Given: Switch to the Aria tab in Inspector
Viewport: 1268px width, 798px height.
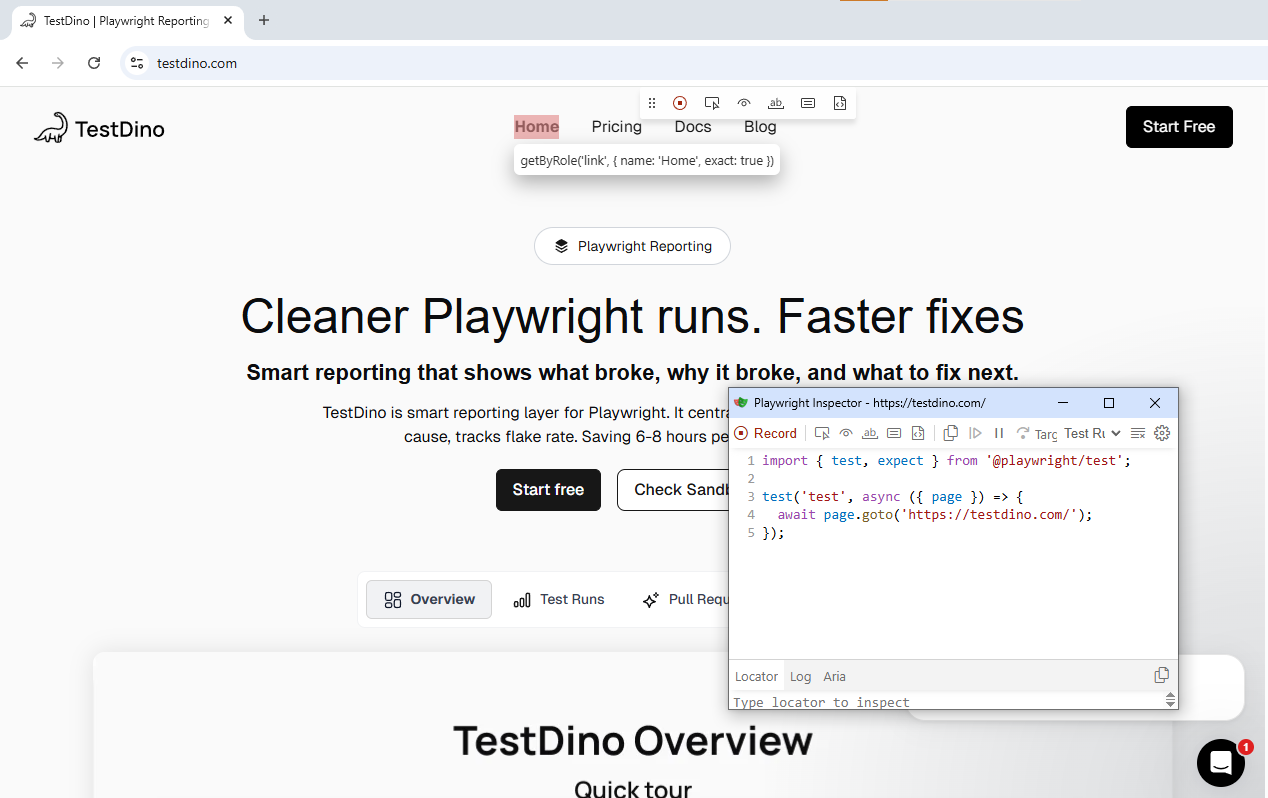Looking at the screenshot, I should coord(834,676).
